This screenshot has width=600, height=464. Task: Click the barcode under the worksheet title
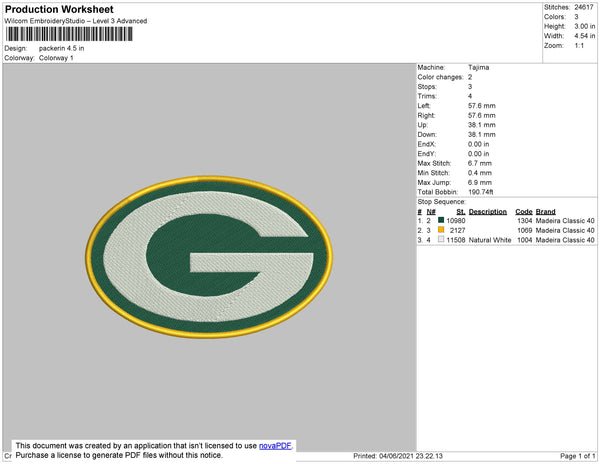69,34
